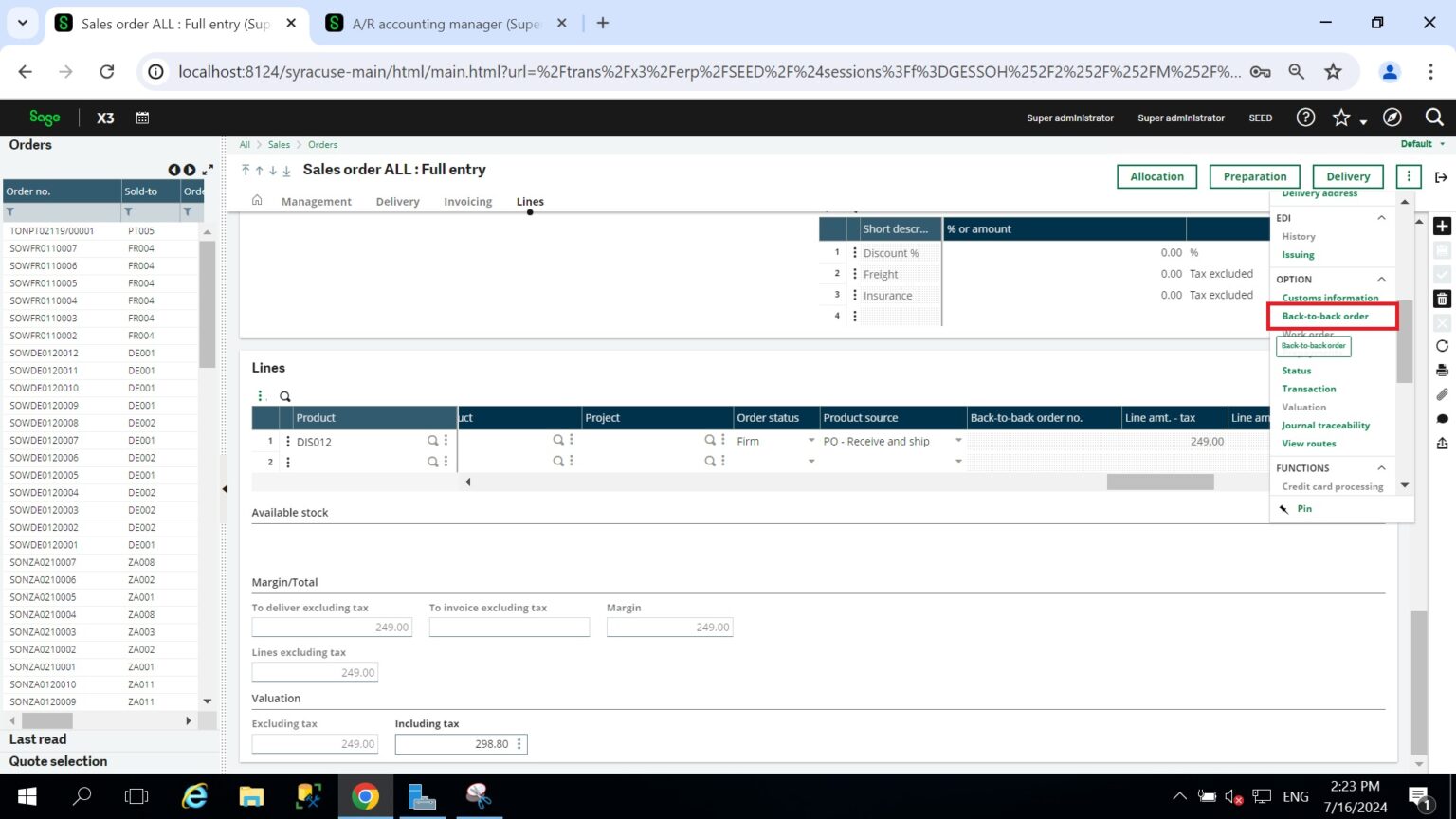Open the Quote selection section

(x=58, y=761)
